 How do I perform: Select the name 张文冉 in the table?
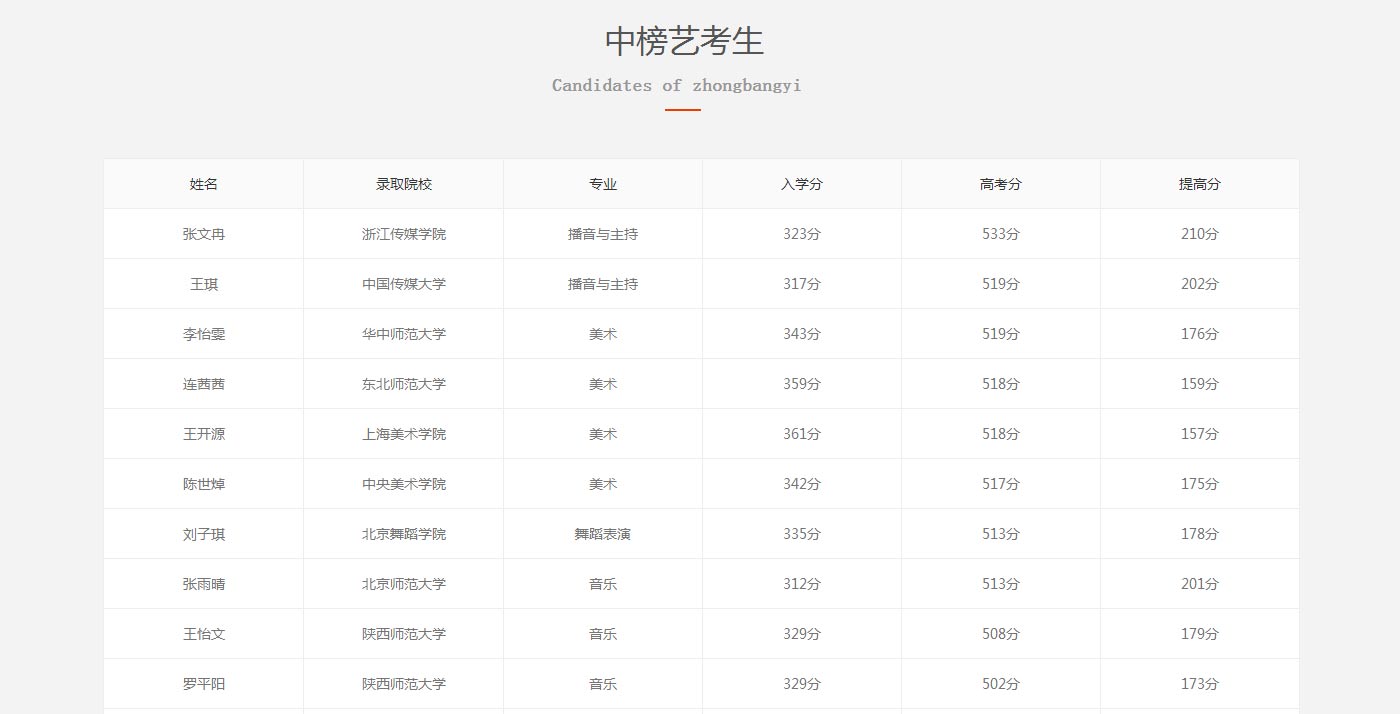(x=203, y=233)
